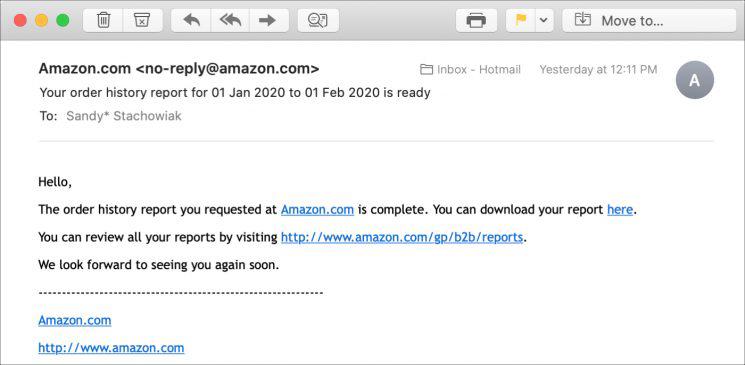
Task: Flag the message with the yellow flag
Action: tap(521, 20)
